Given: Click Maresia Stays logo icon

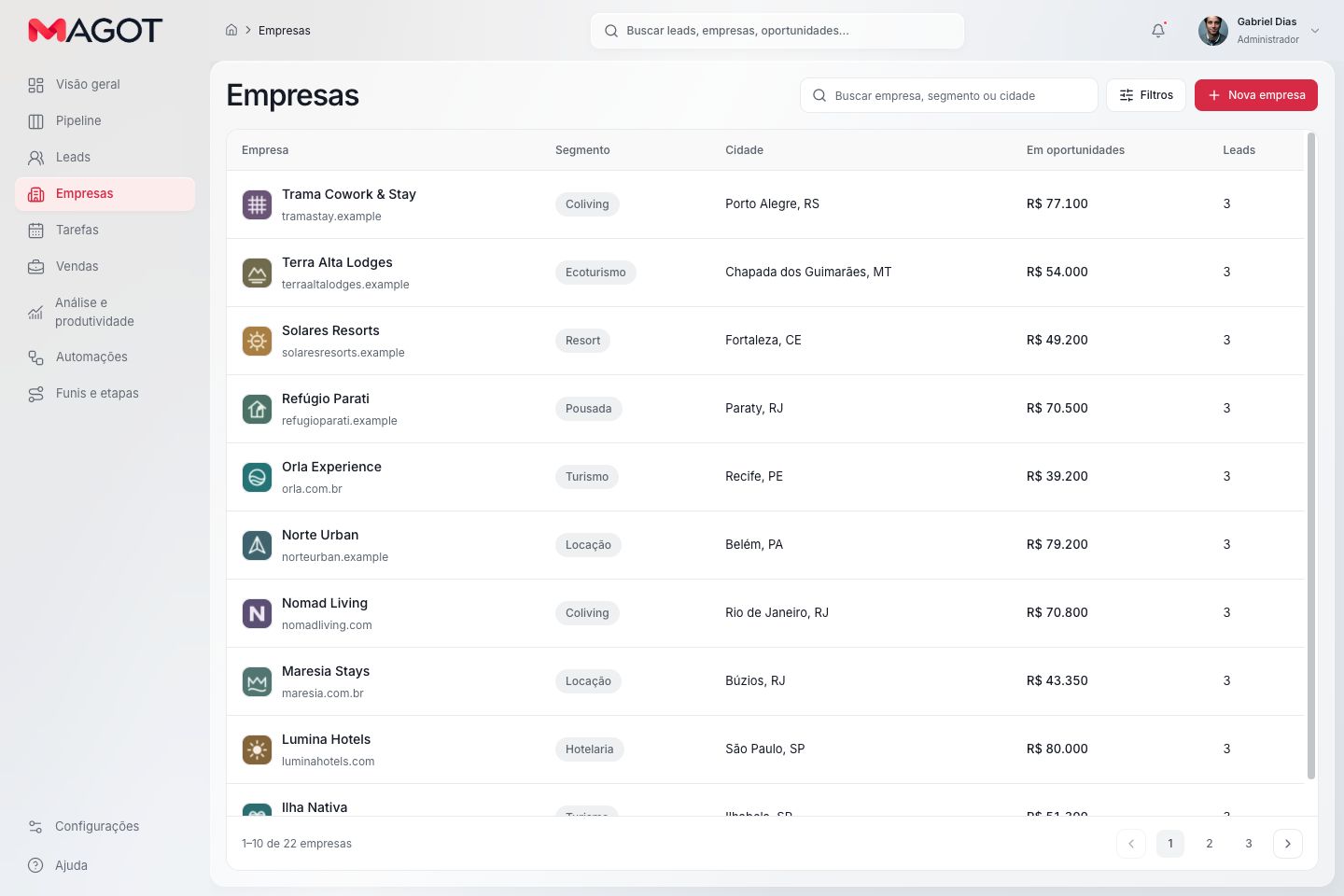Looking at the screenshot, I should point(257,681).
